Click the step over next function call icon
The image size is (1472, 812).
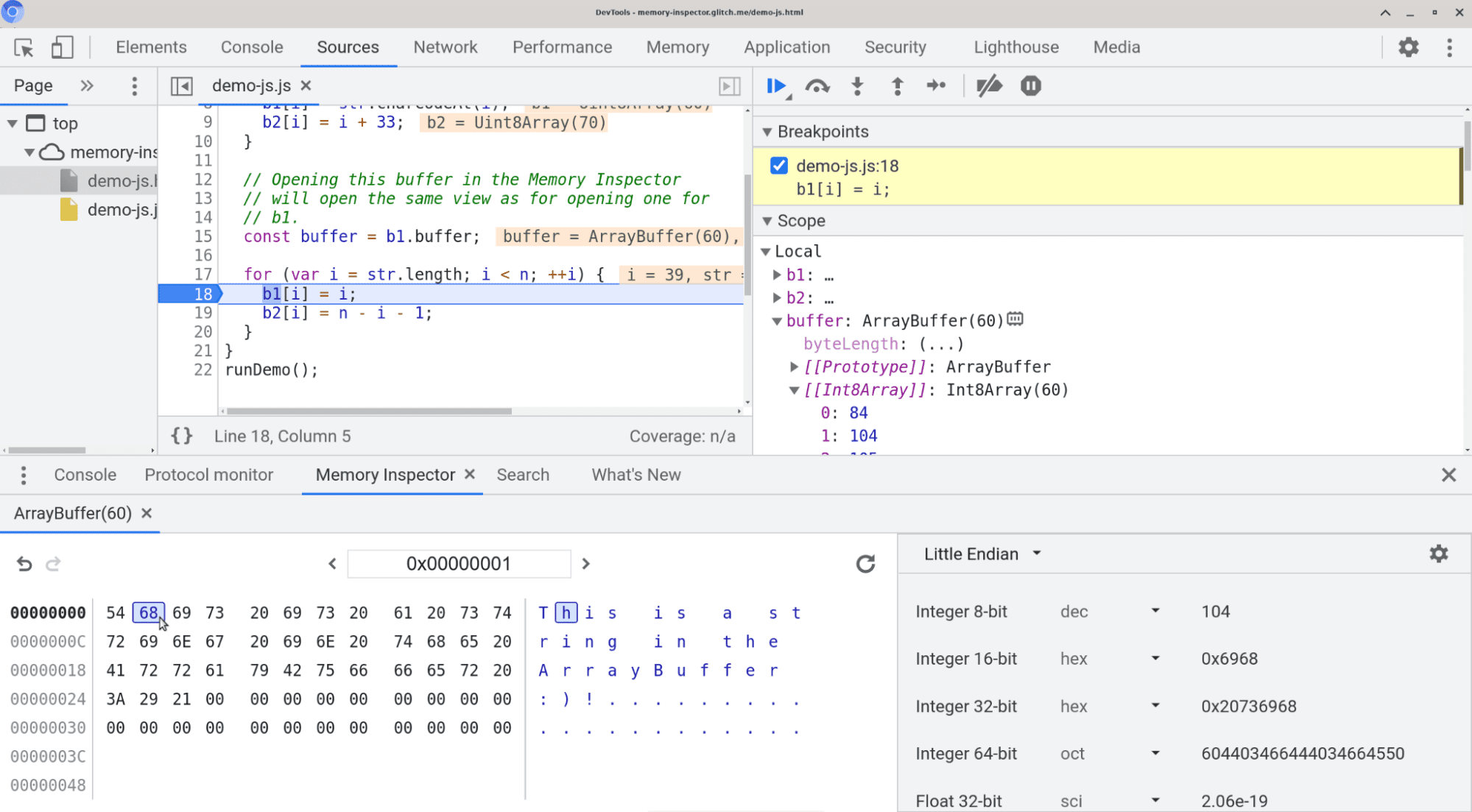point(818,86)
